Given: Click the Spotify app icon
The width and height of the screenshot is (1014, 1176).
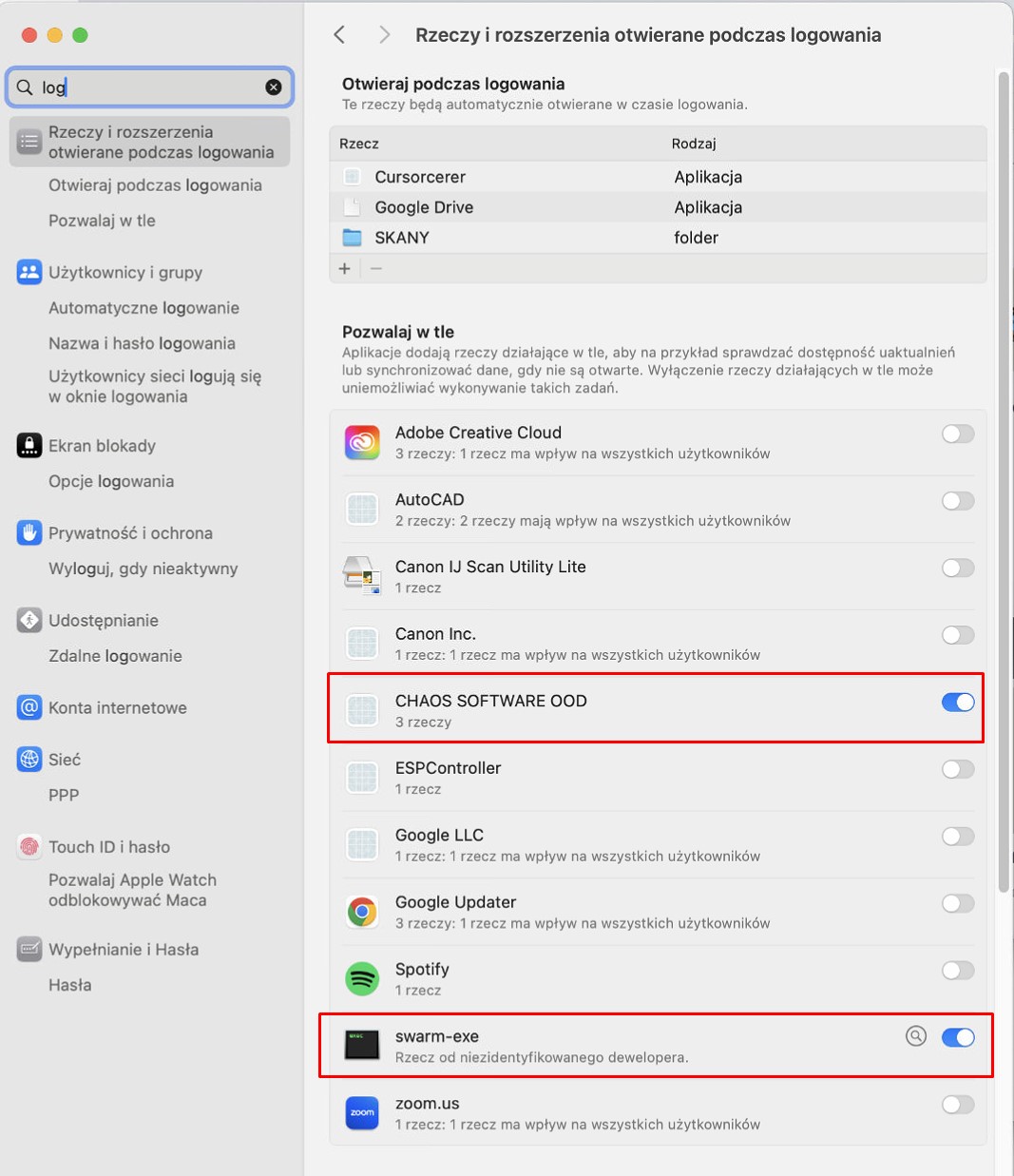Looking at the screenshot, I should [362, 979].
